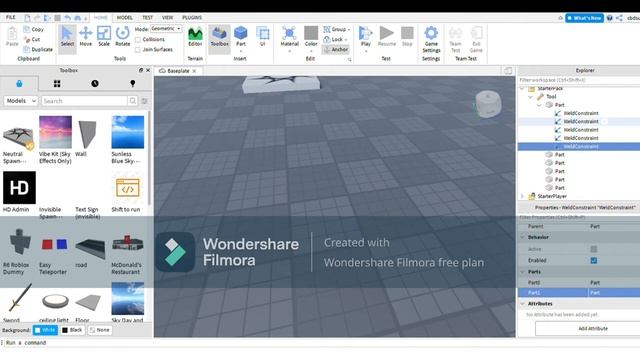Click the Lock tool
640x360 pixels.
click(335, 40)
